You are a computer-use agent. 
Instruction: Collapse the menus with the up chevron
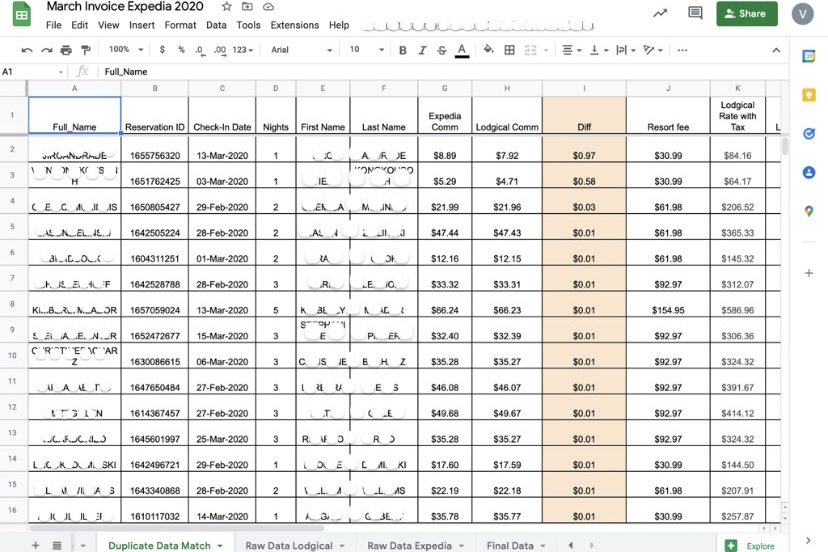[x=776, y=50]
